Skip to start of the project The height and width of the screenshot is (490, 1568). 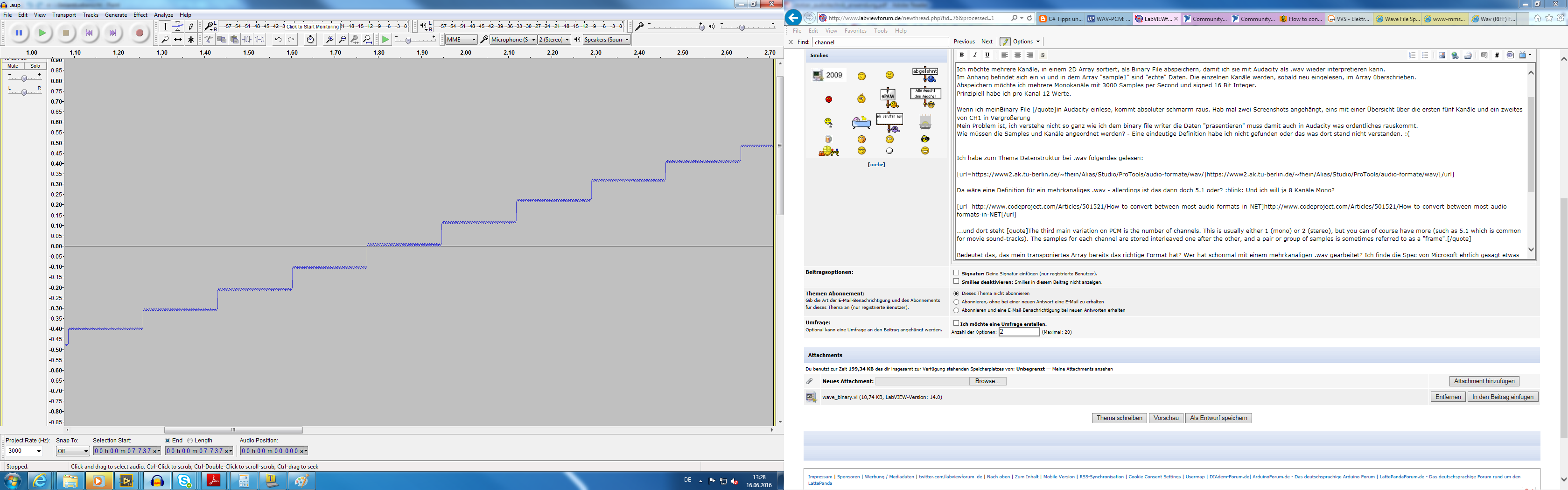click(90, 33)
